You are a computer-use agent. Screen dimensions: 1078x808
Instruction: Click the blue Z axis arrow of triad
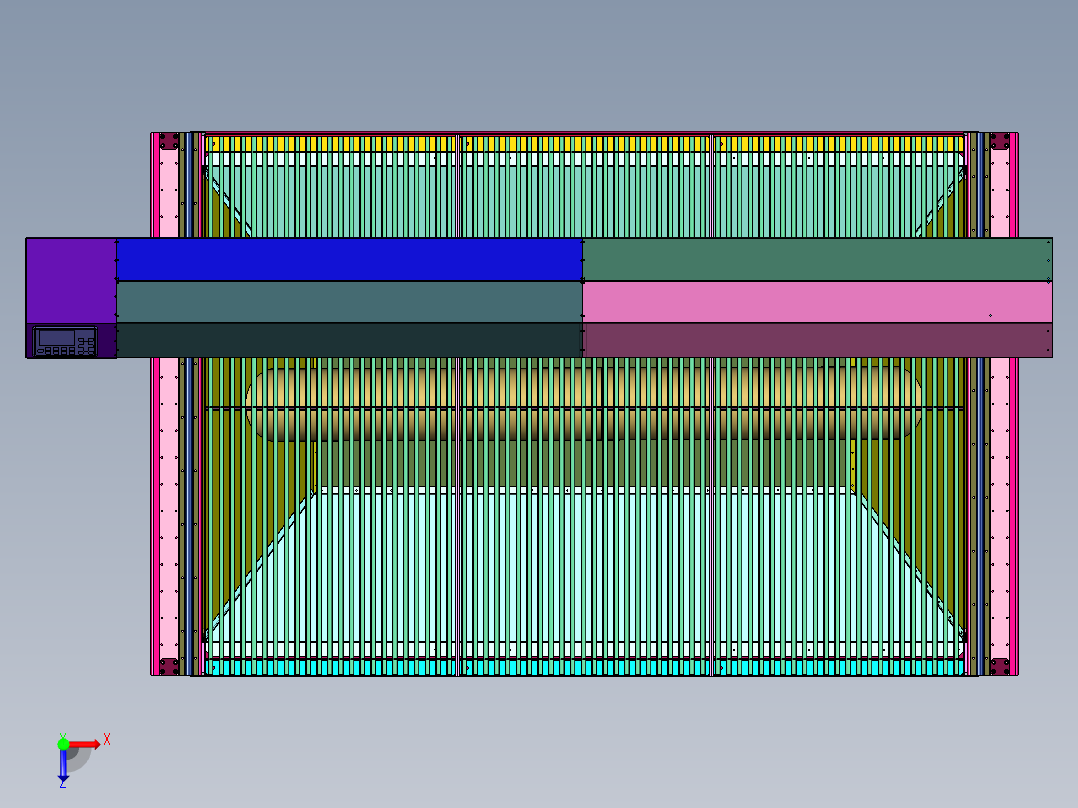point(63,765)
